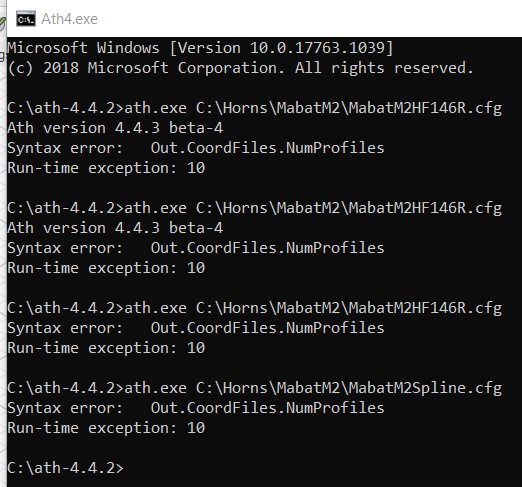The width and height of the screenshot is (522, 487).
Task: Click the second 'Run-time exception: 10' line
Action: pos(106,268)
